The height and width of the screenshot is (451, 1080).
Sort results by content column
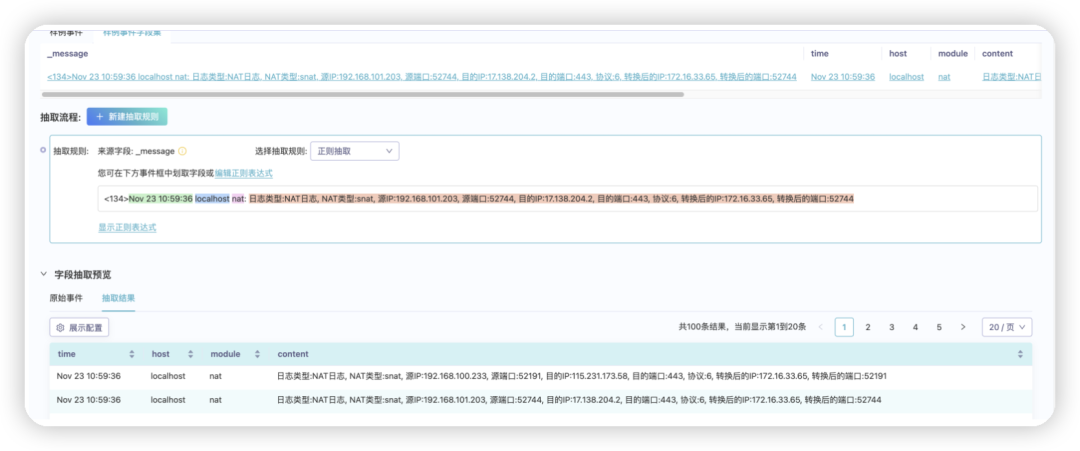tap(1020, 355)
